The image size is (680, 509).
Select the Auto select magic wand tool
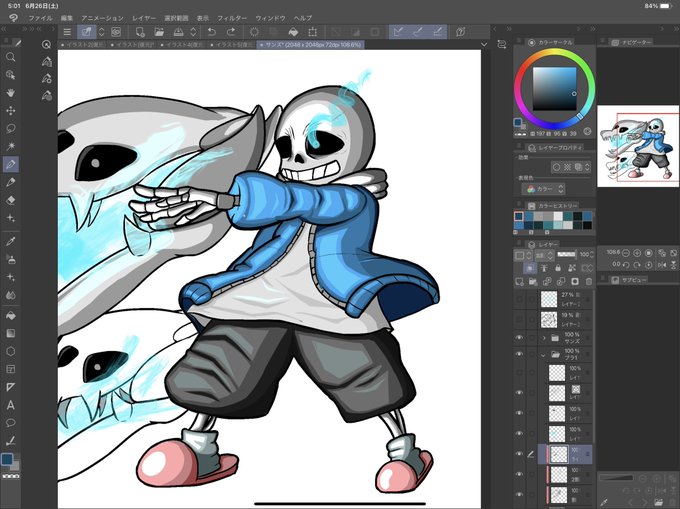pos(11,146)
